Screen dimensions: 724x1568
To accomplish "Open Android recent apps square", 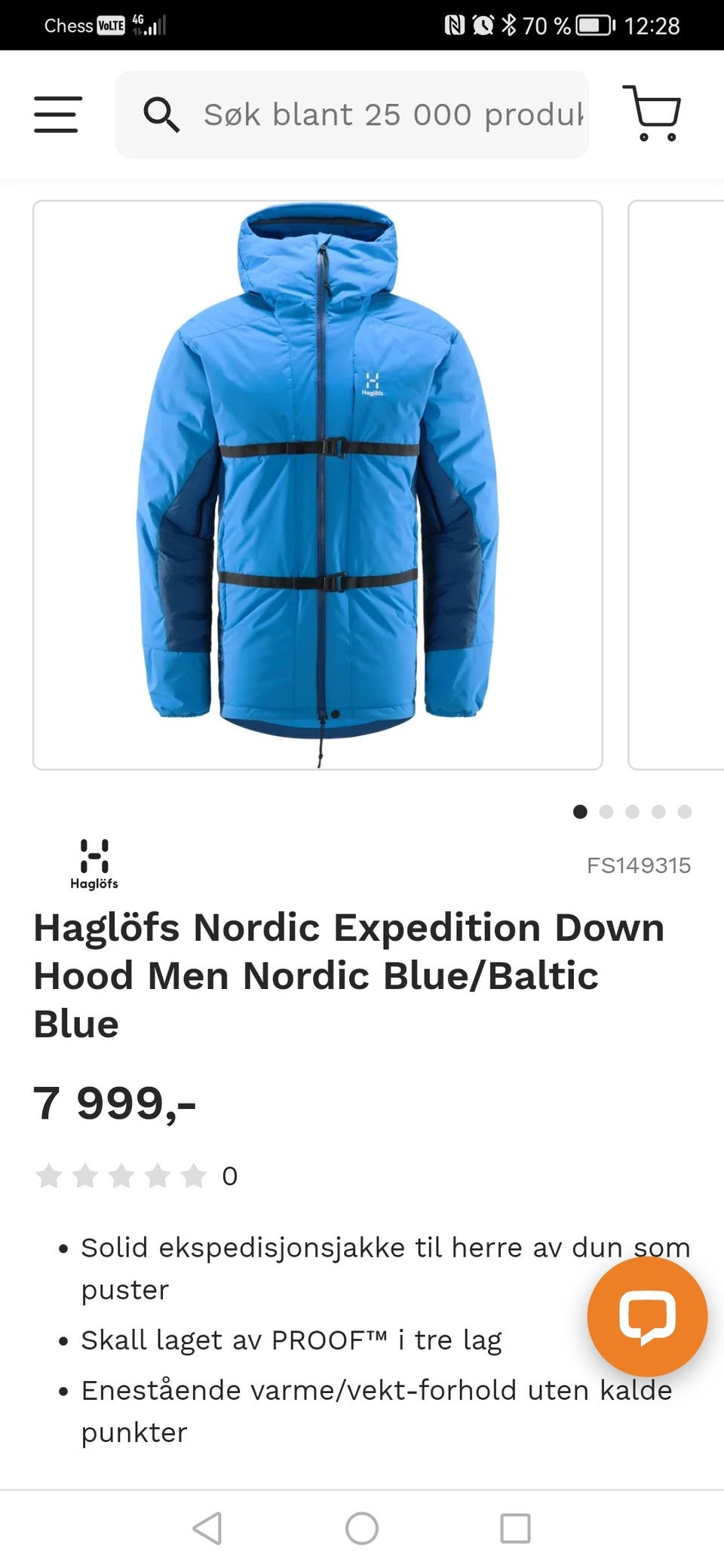I will (516, 1529).
